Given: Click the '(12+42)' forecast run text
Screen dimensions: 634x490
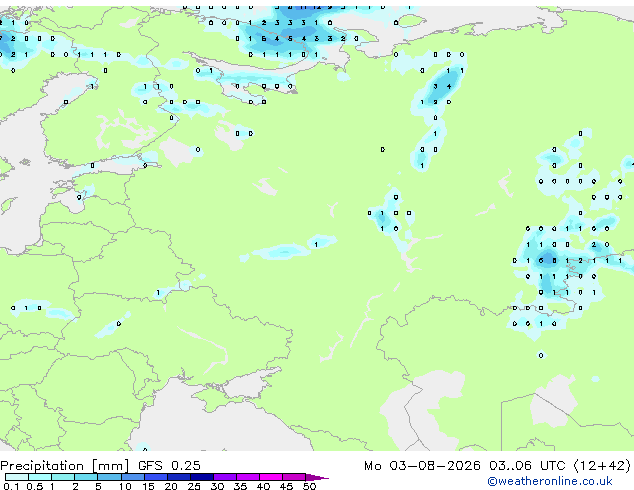Looking at the screenshot, I should (x=602, y=466).
